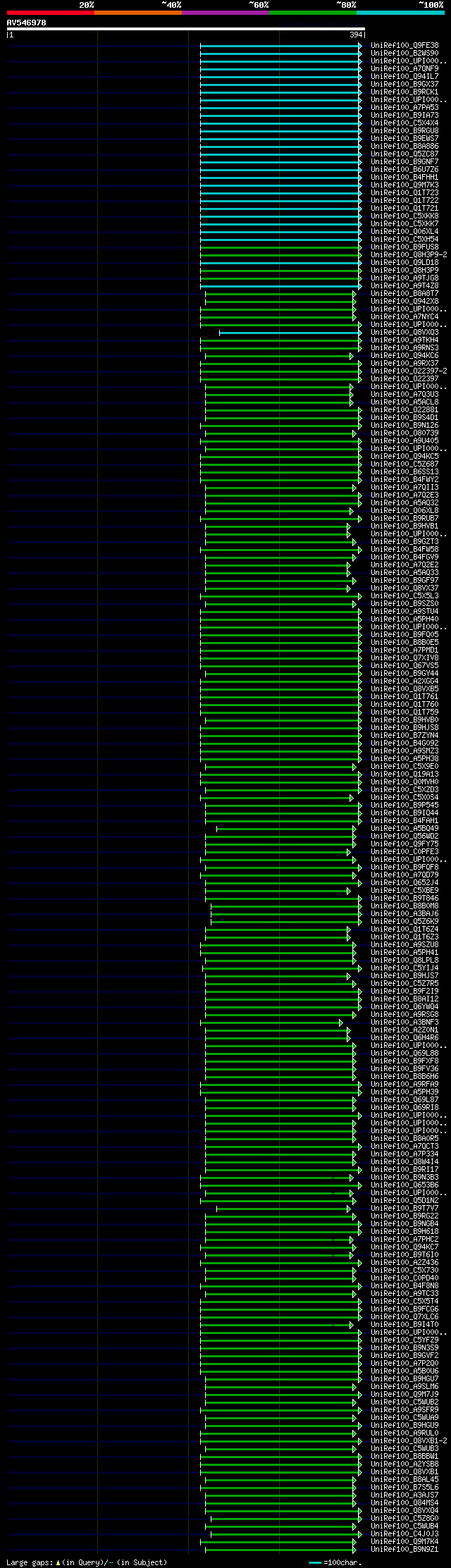This screenshot has height=1568, width=451.
Task: Click the cyan alignment bar for Q9FE38
Action: (x=280, y=46)
